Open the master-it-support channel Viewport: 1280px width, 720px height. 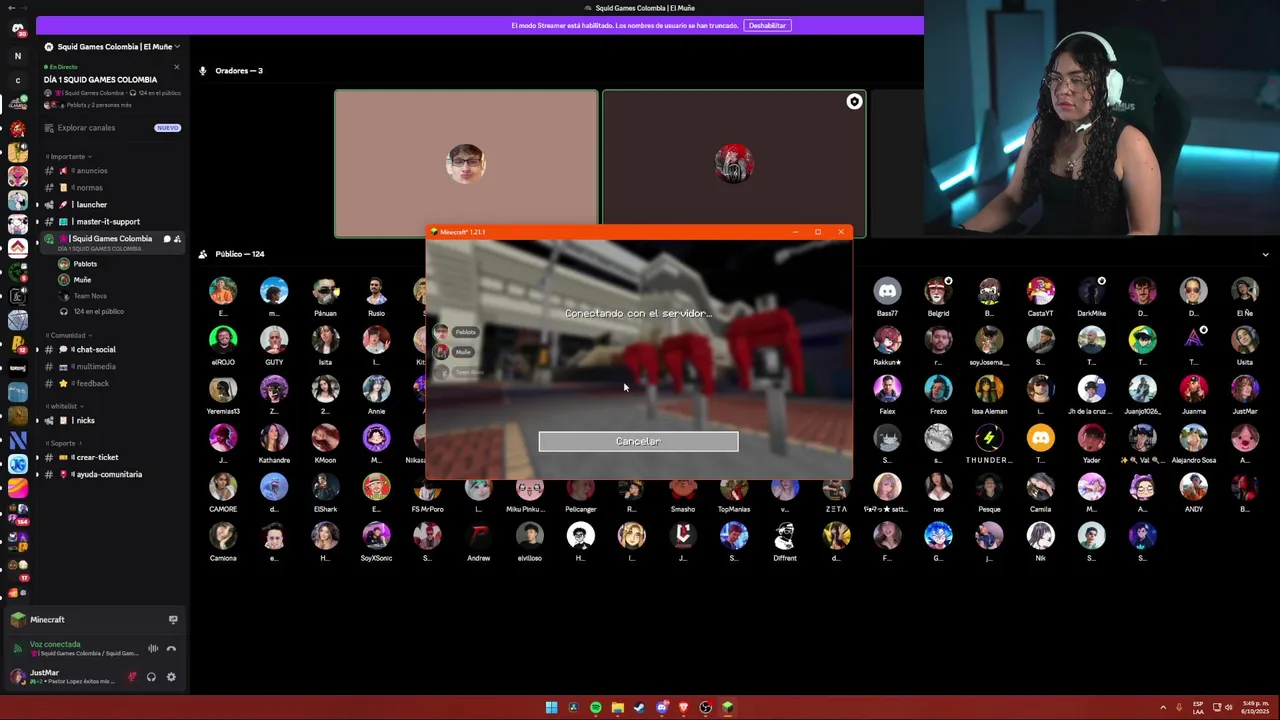[x=110, y=222]
